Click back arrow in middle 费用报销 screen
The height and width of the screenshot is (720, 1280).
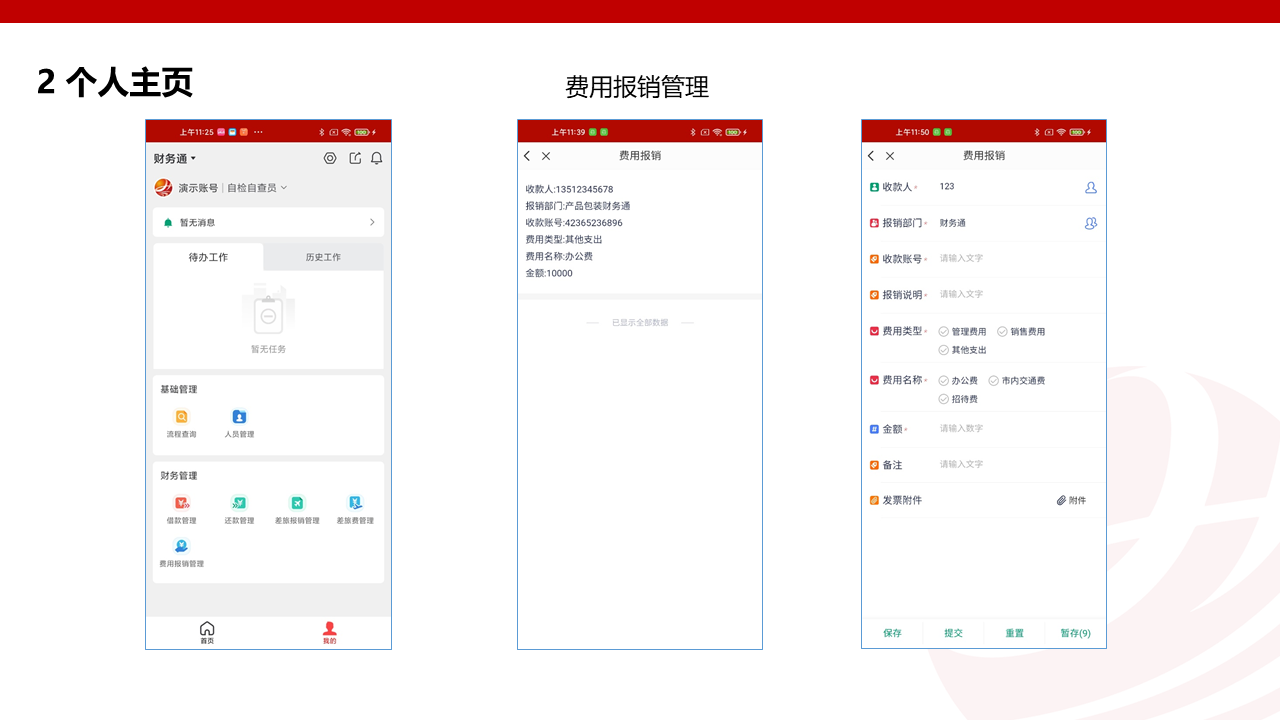coord(527,156)
